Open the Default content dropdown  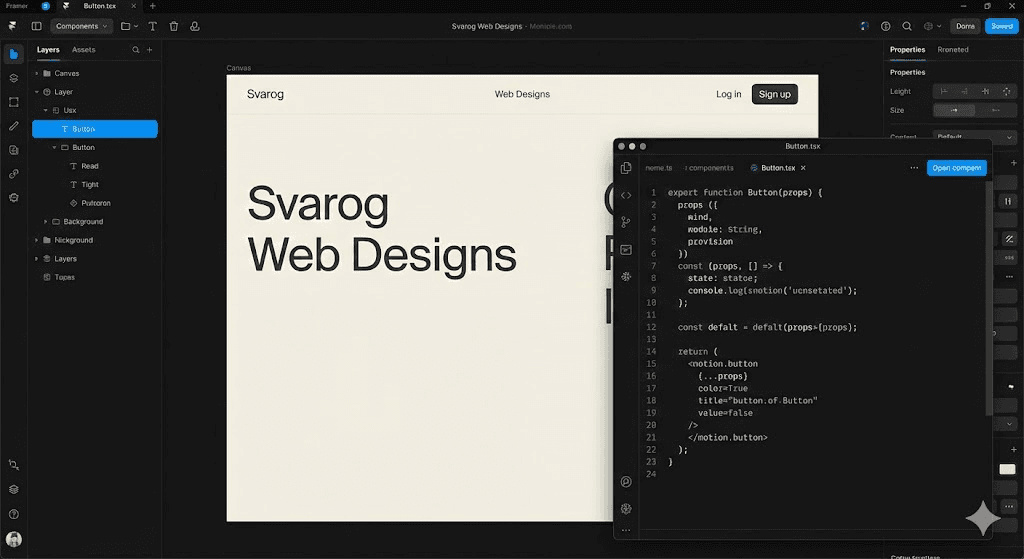point(974,136)
